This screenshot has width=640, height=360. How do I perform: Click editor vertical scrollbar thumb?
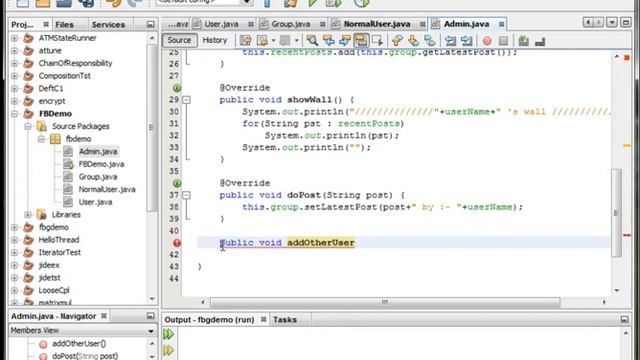click(x=616, y=213)
